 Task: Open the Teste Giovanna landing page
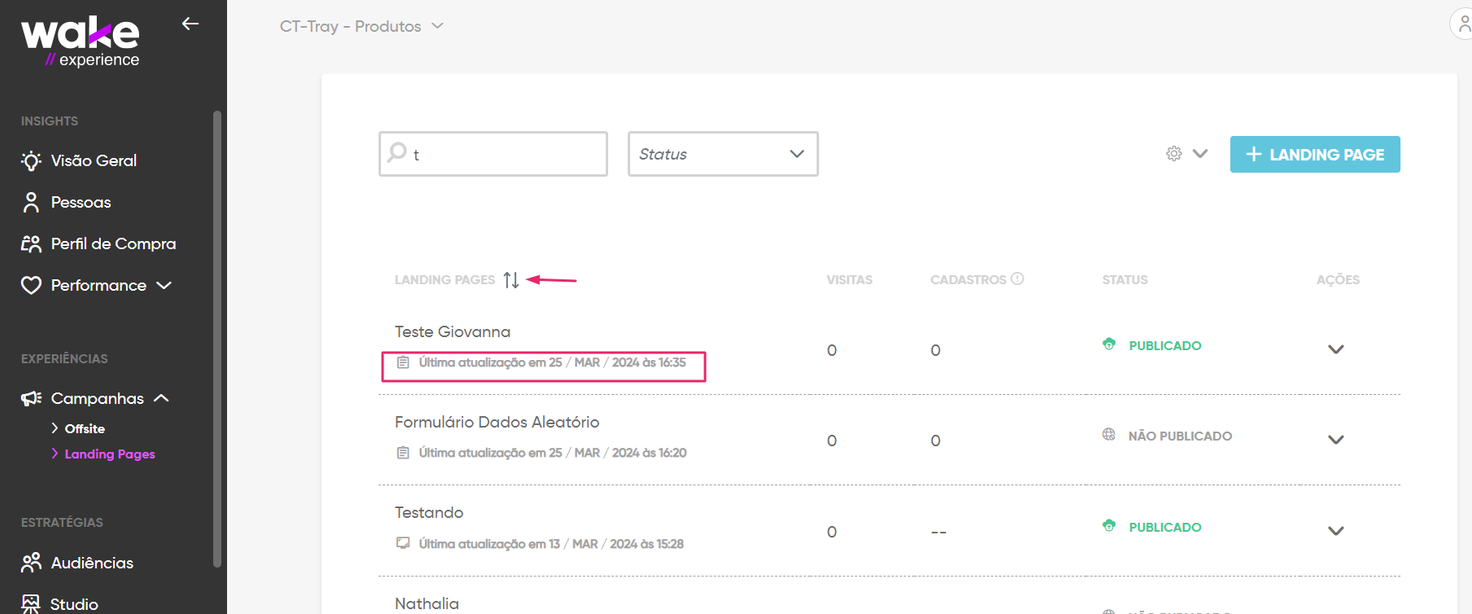(x=453, y=332)
